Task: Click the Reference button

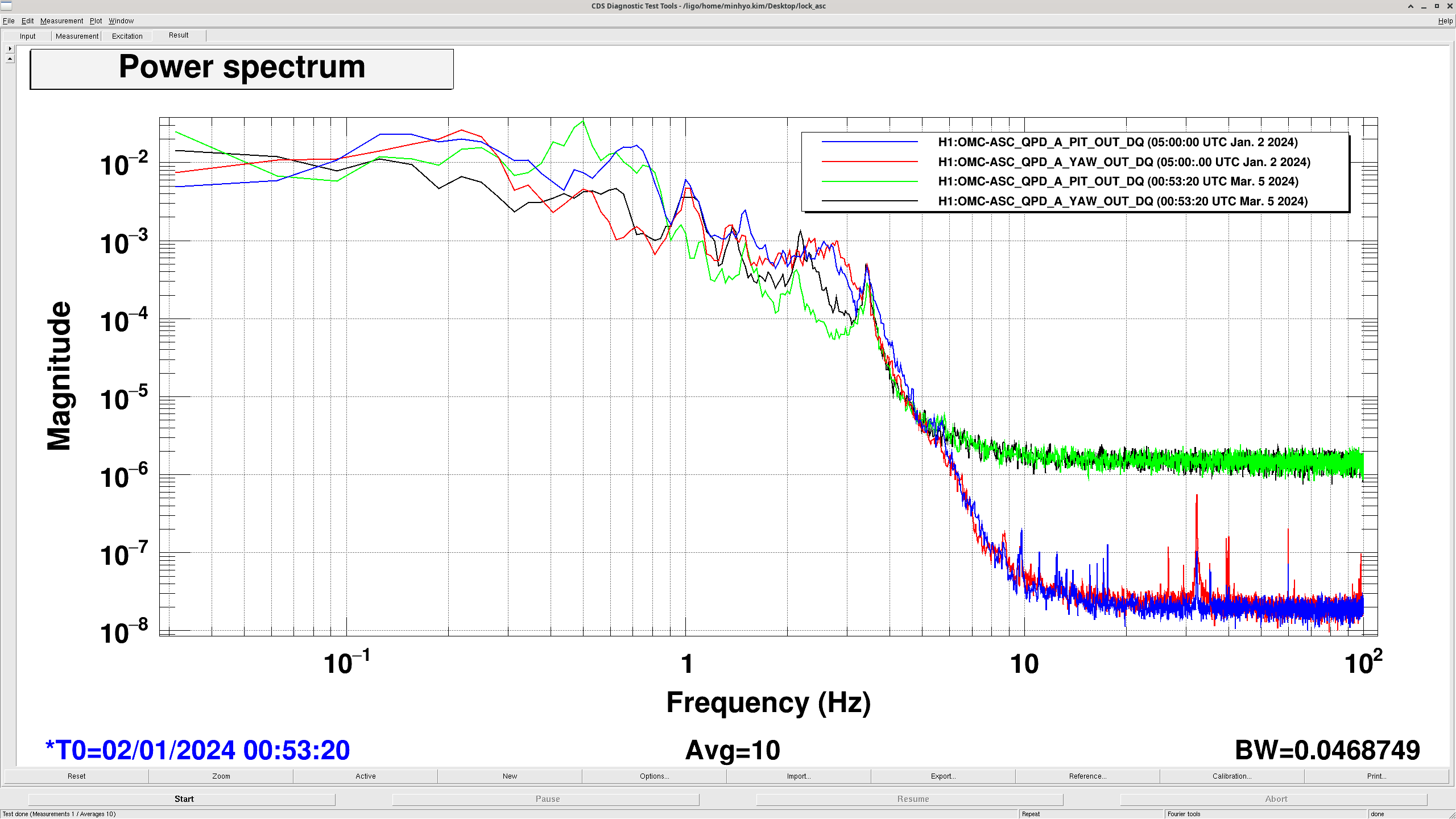Action: click(x=1087, y=776)
